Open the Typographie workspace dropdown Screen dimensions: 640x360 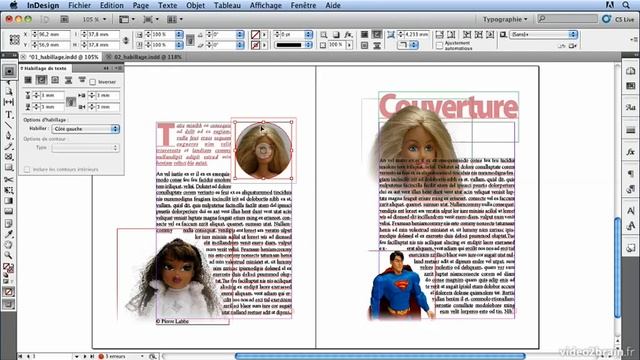(505, 19)
